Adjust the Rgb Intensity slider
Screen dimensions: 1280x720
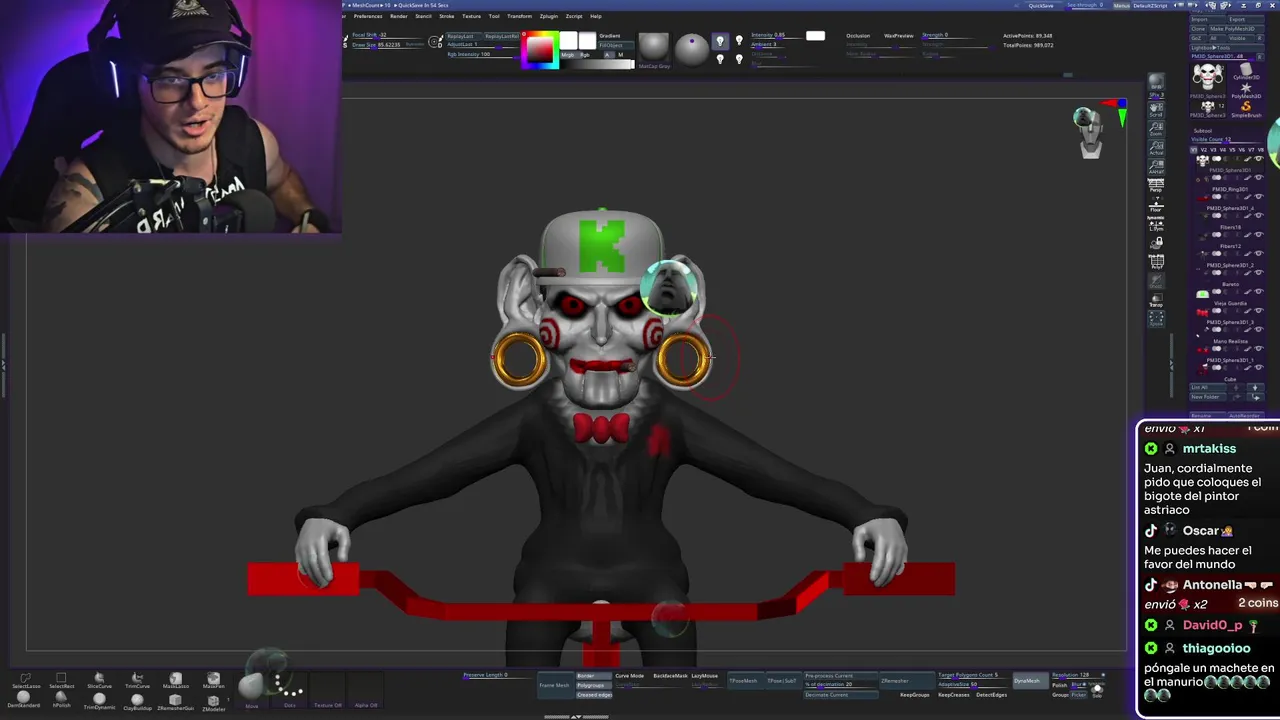coord(482,54)
